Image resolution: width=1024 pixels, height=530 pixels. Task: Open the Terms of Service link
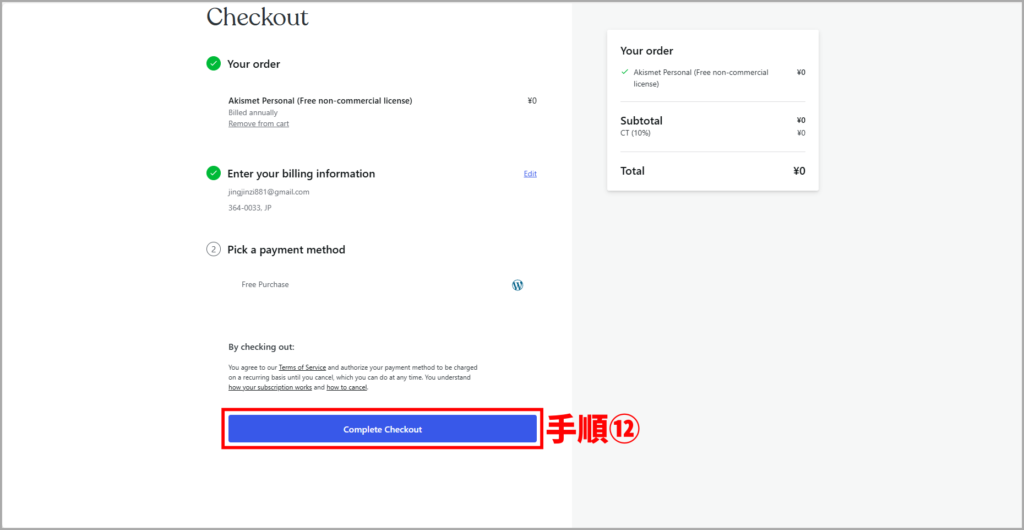click(x=302, y=368)
